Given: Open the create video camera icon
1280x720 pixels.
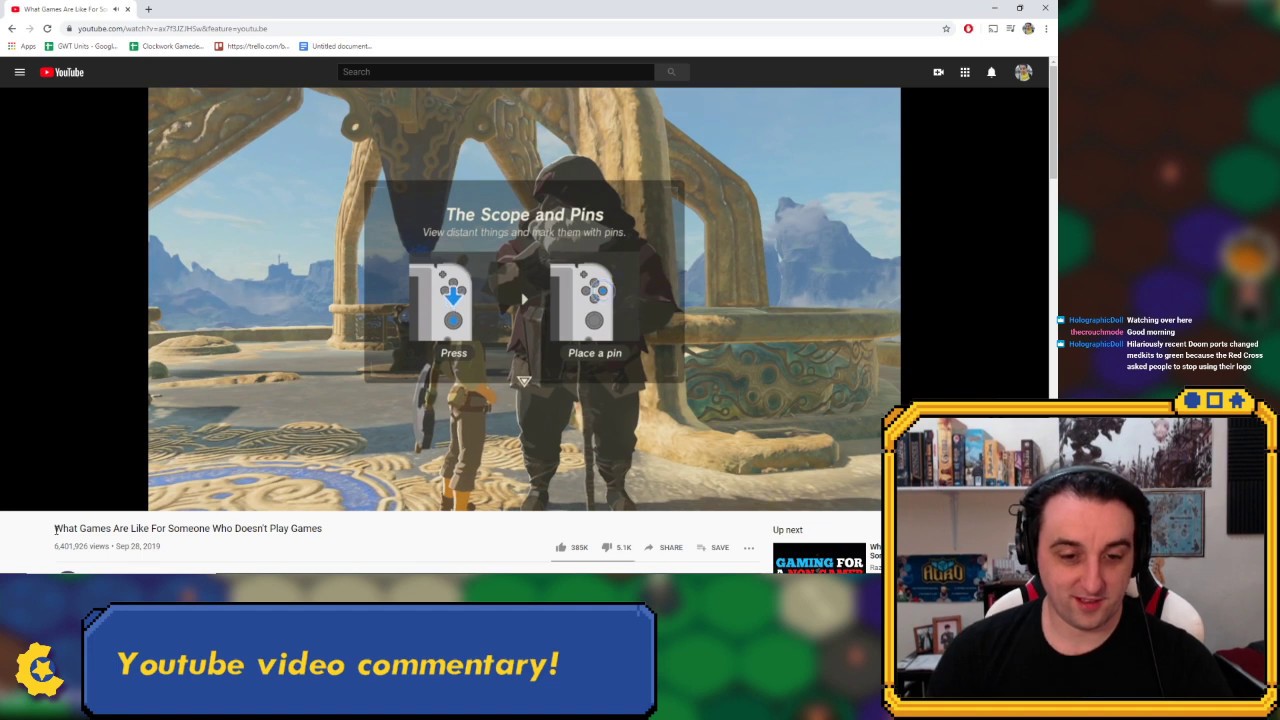Looking at the screenshot, I should [x=938, y=72].
